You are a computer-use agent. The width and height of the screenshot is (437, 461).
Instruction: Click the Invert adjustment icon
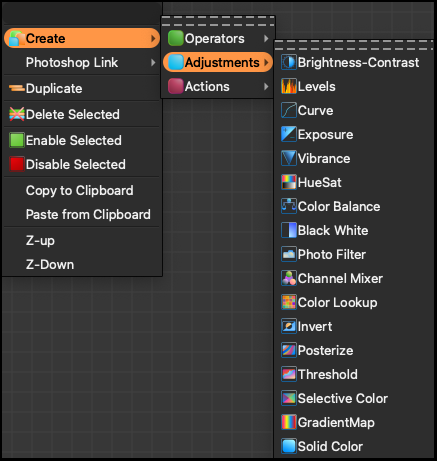click(289, 326)
